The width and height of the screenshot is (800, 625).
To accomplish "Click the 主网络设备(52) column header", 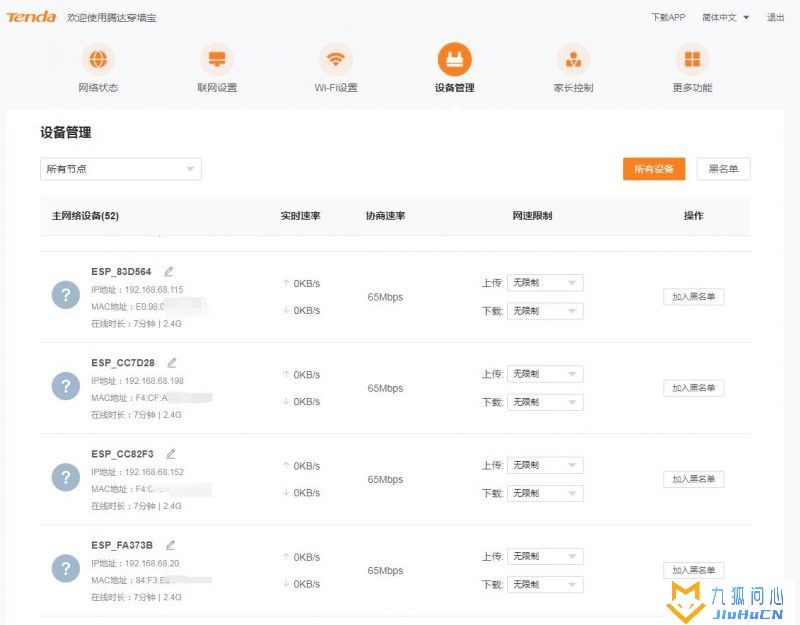I will click(85, 216).
